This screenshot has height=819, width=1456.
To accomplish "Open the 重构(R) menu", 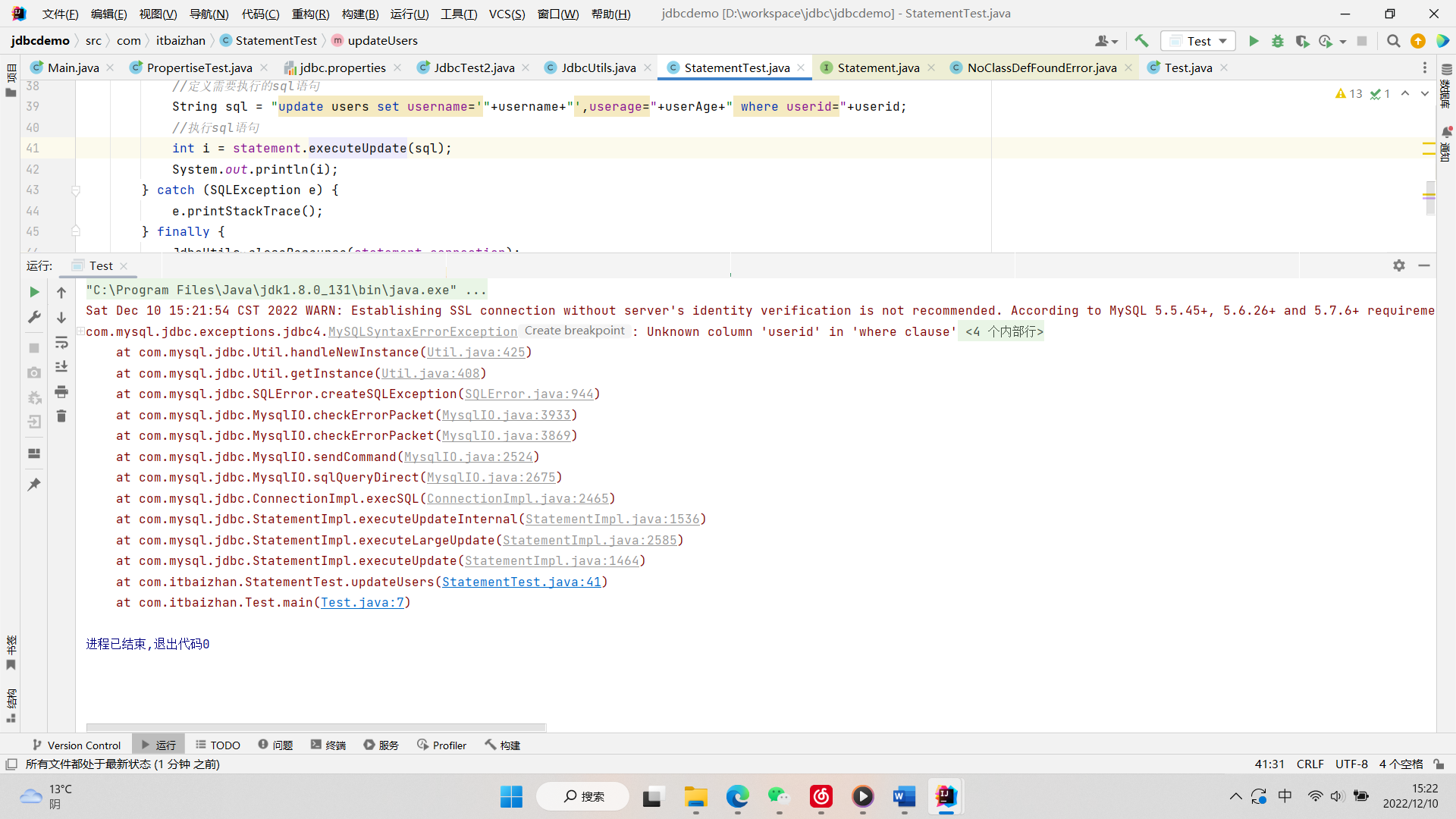I will click(310, 14).
